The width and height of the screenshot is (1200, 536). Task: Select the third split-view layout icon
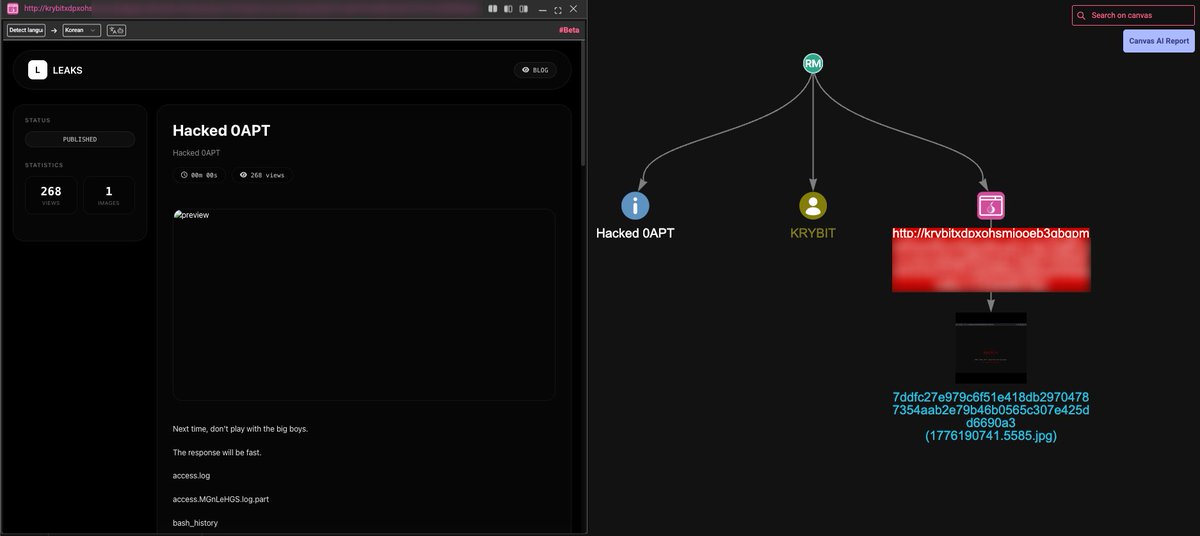[x=525, y=9]
